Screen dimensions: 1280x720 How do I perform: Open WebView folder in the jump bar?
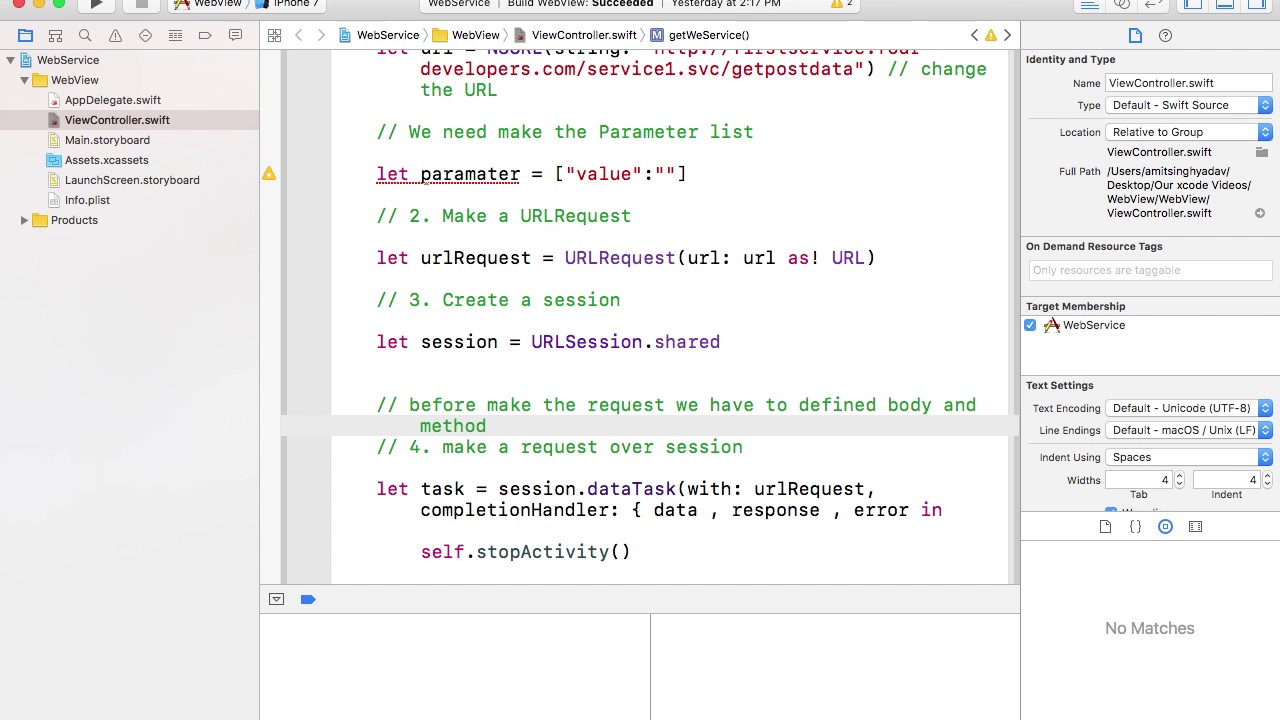click(x=466, y=35)
